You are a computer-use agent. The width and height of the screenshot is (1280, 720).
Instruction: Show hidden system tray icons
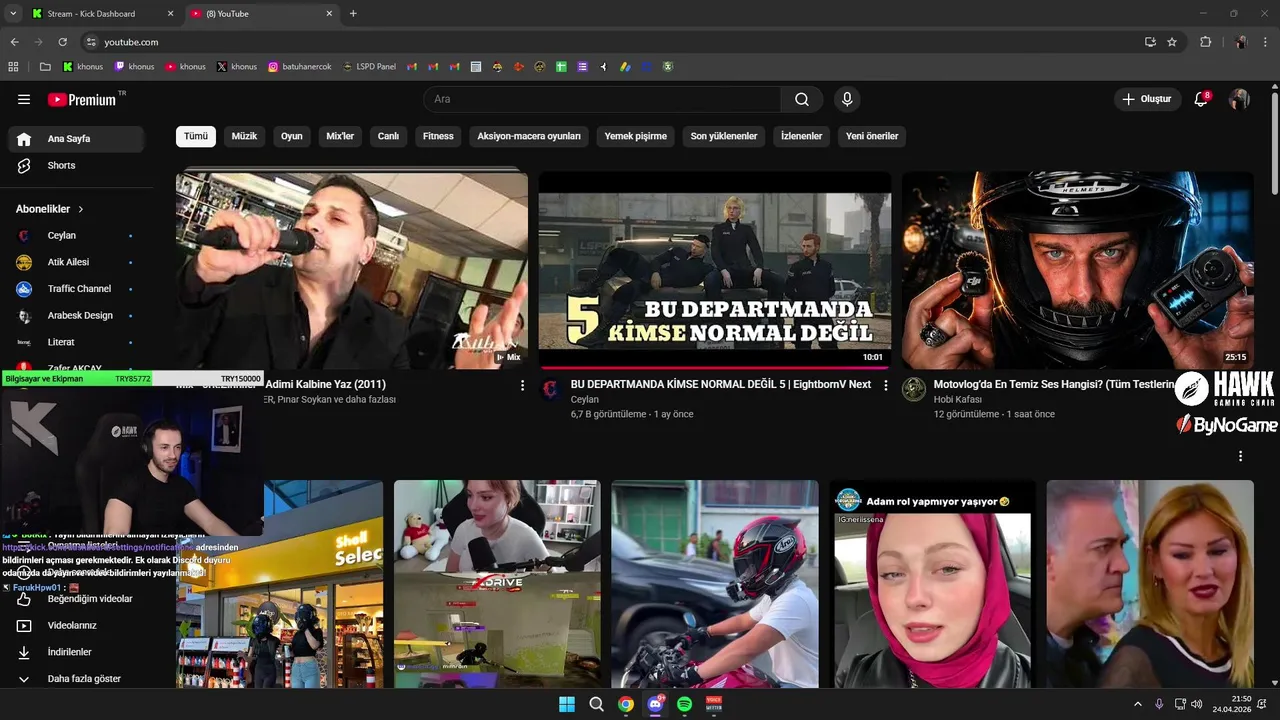1137,704
